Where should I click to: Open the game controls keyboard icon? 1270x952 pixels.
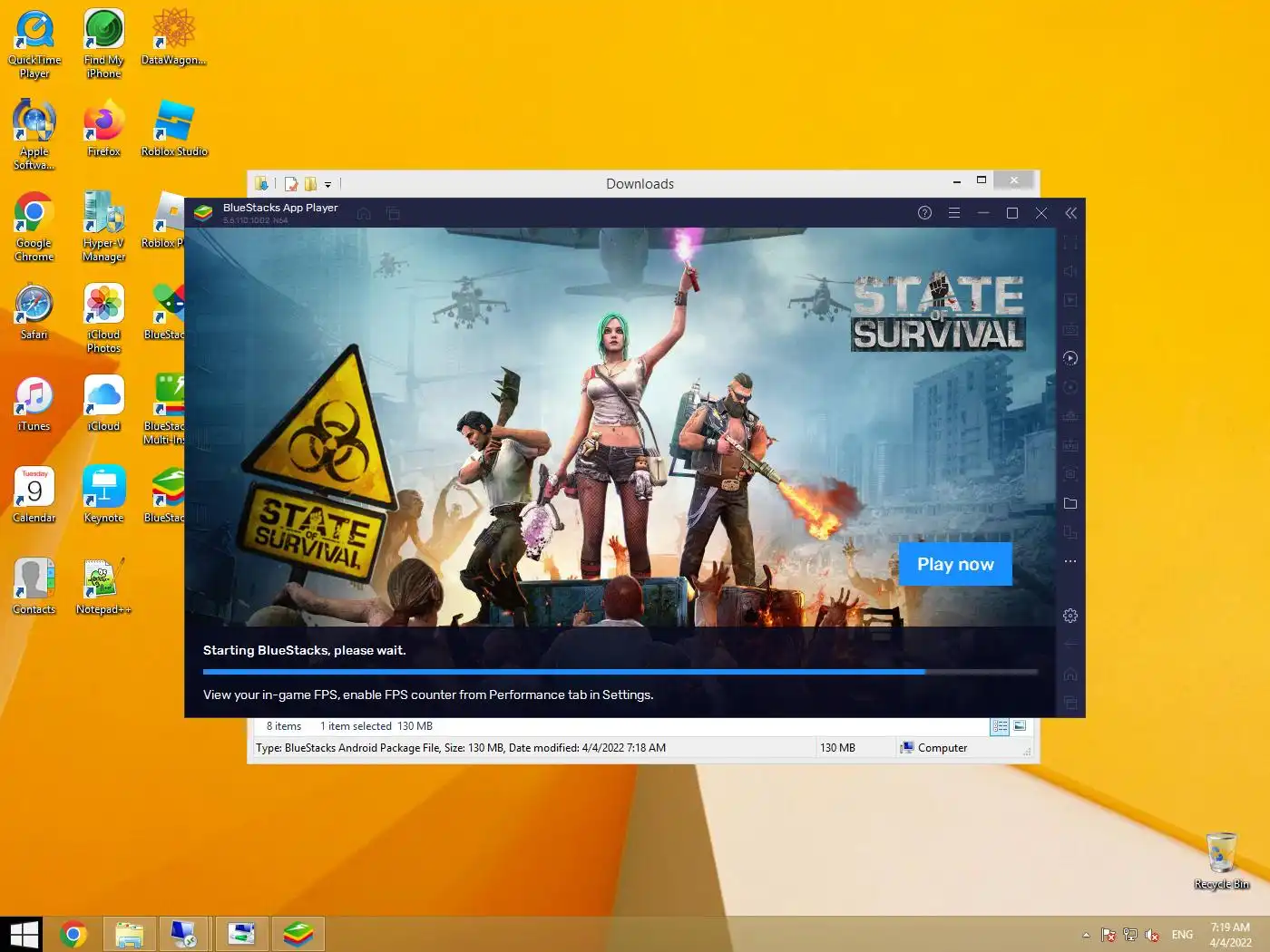coord(1070,329)
